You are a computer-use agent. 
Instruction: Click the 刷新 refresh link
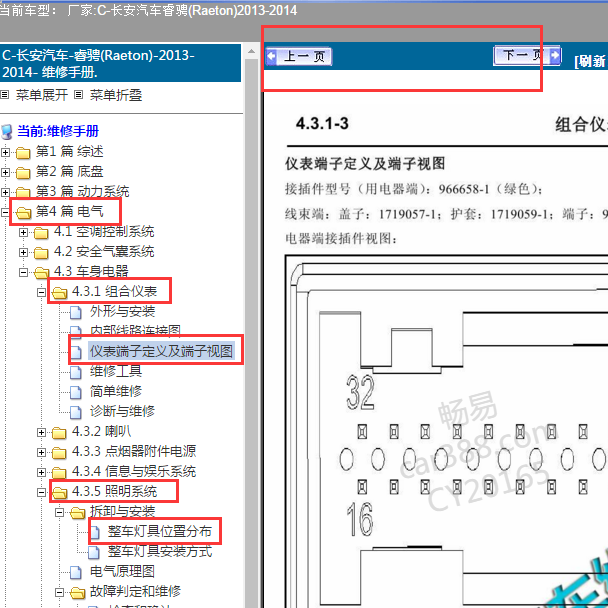pos(591,61)
